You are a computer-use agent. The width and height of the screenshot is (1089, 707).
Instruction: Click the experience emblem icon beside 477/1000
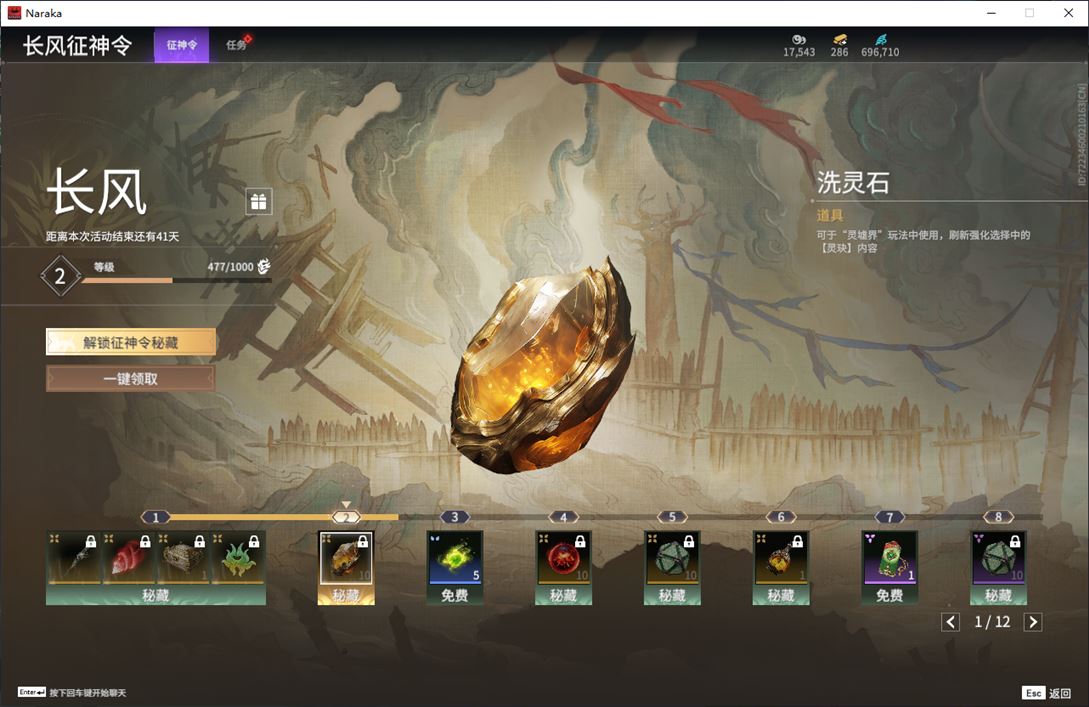264,266
